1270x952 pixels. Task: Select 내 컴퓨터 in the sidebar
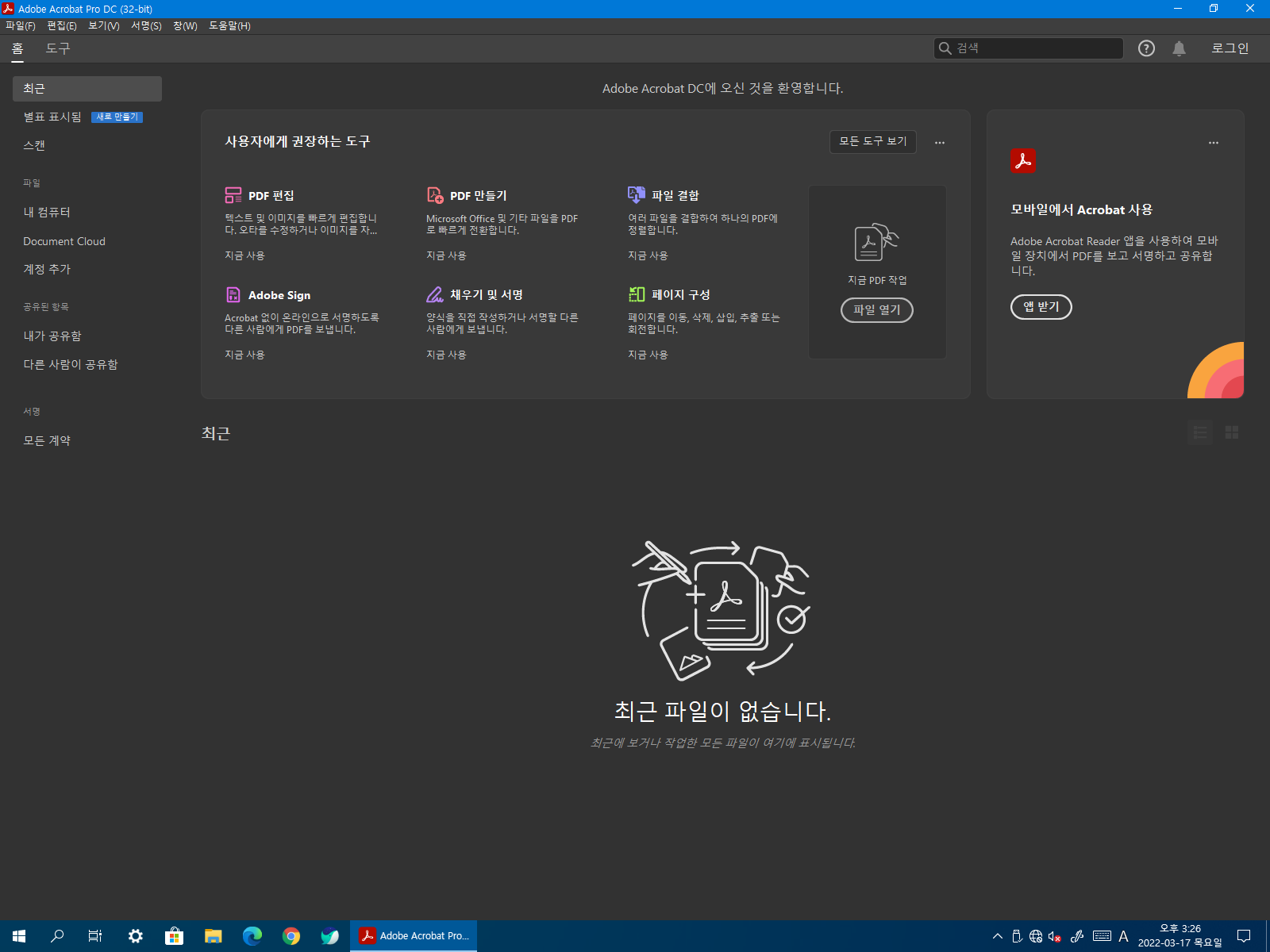coord(47,212)
